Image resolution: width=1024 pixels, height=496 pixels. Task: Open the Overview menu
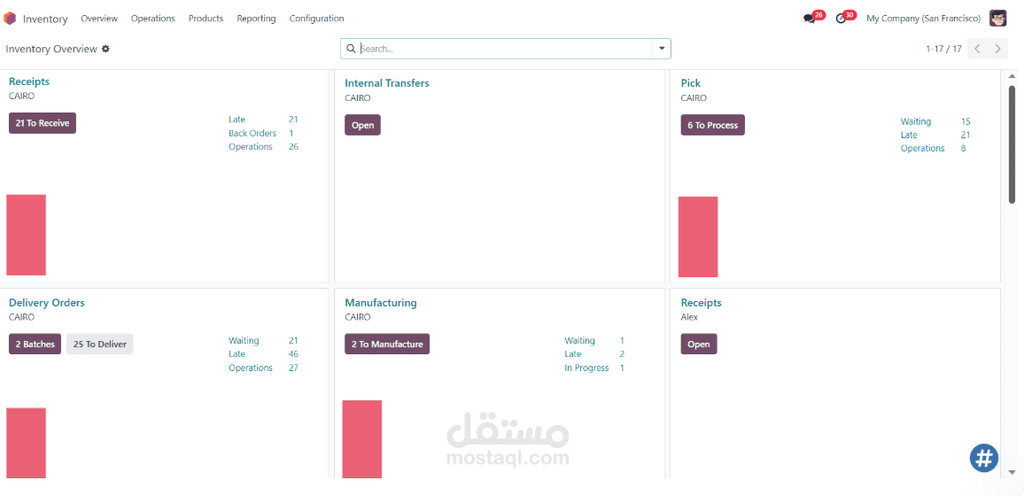99,18
